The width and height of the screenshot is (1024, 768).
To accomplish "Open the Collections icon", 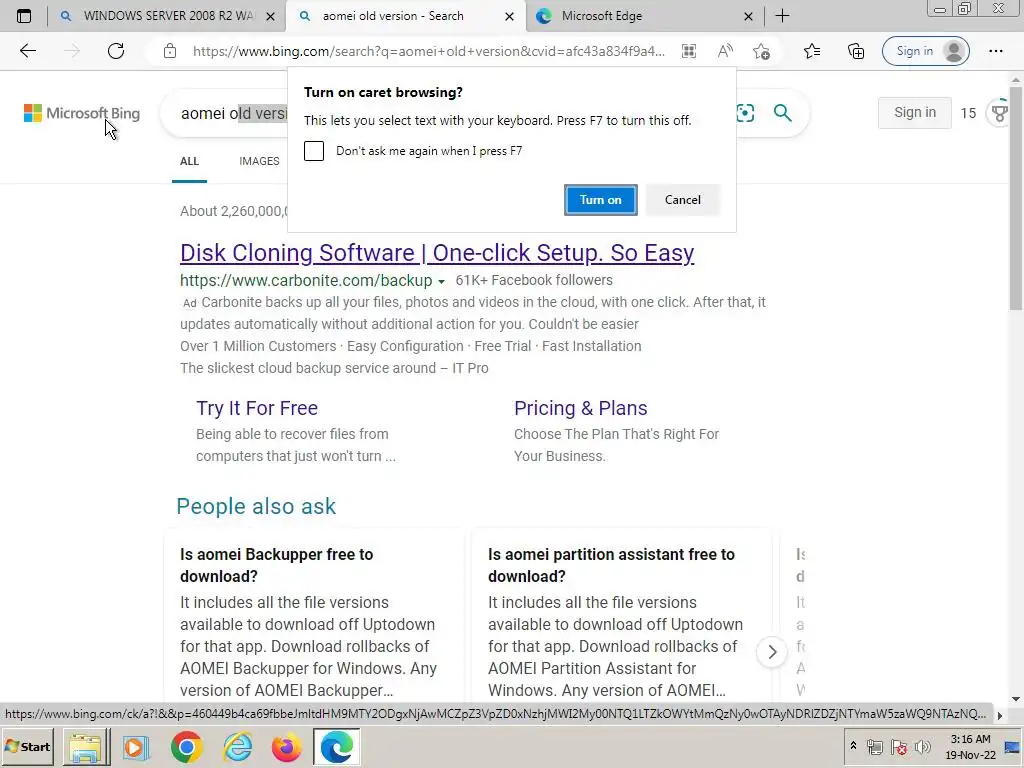I will pyautogui.click(x=856, y=51).
